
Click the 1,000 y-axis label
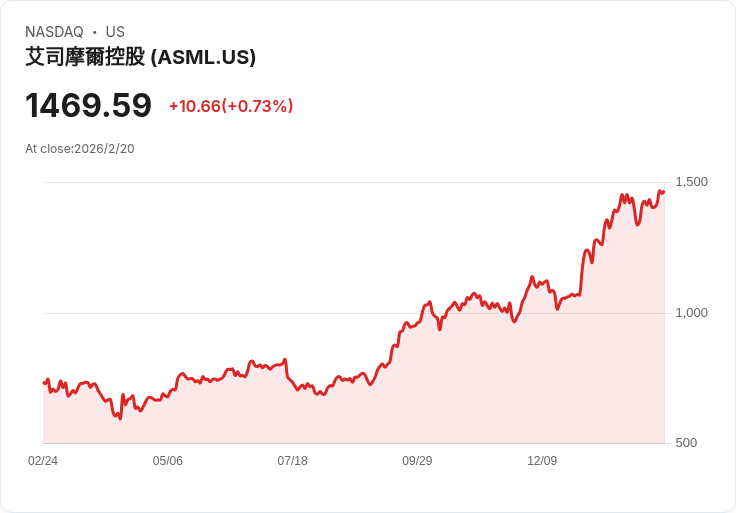click(x=691, y=313)
